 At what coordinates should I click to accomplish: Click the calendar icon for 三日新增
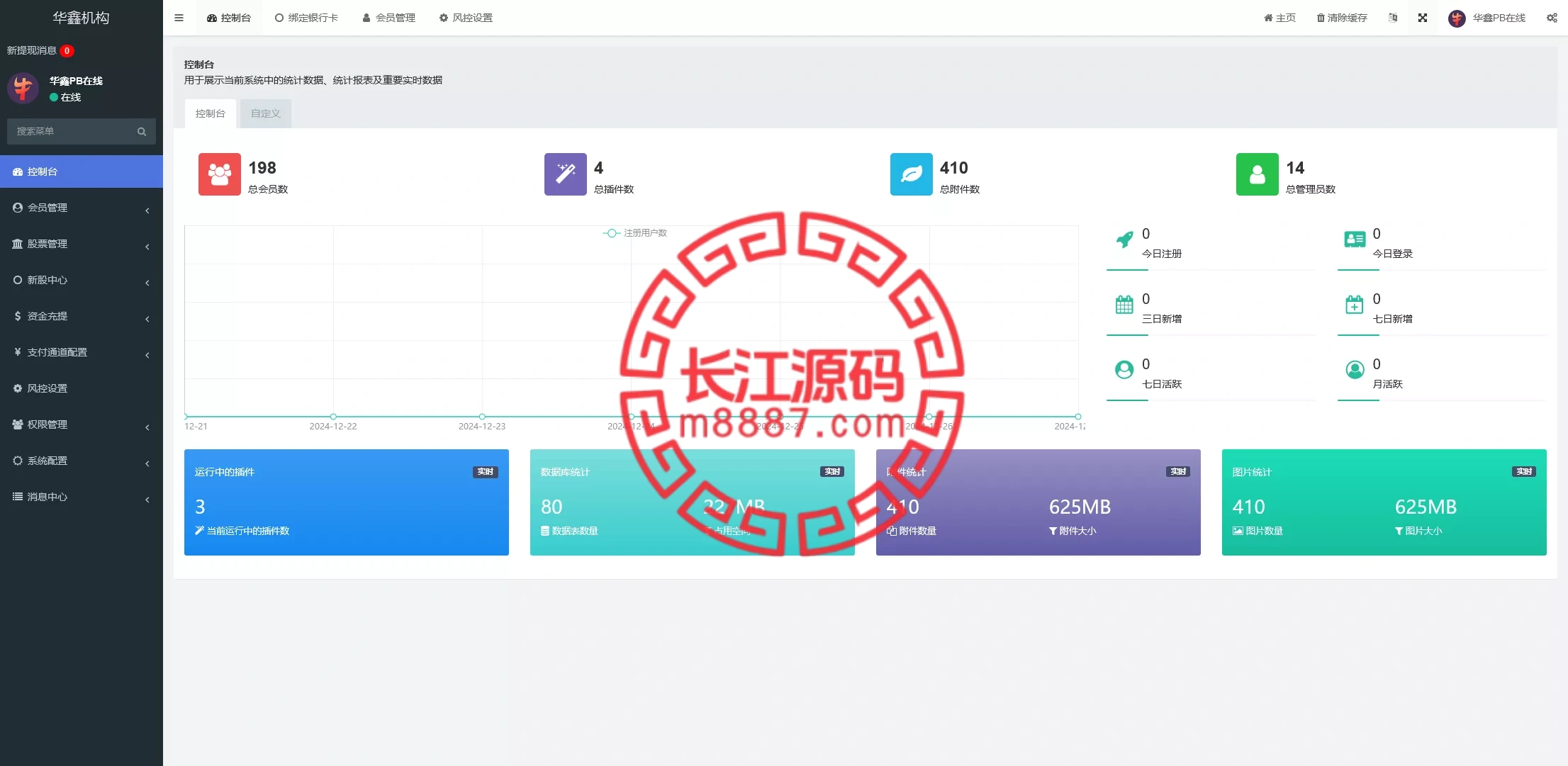tap(1124, 305)
